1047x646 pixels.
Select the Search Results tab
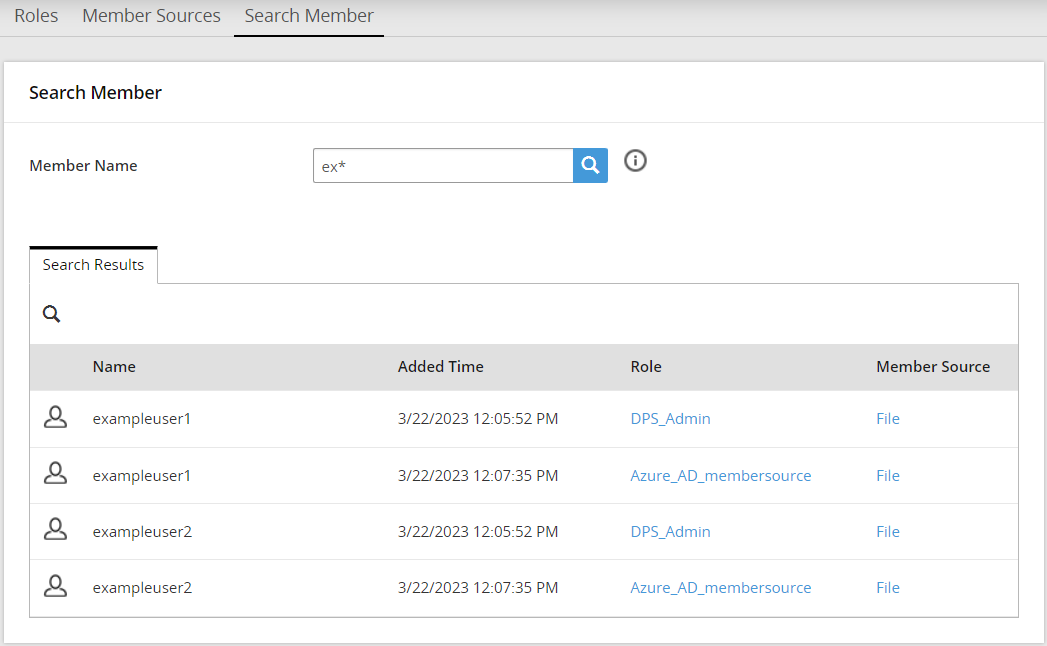click(x=93, y=265)
